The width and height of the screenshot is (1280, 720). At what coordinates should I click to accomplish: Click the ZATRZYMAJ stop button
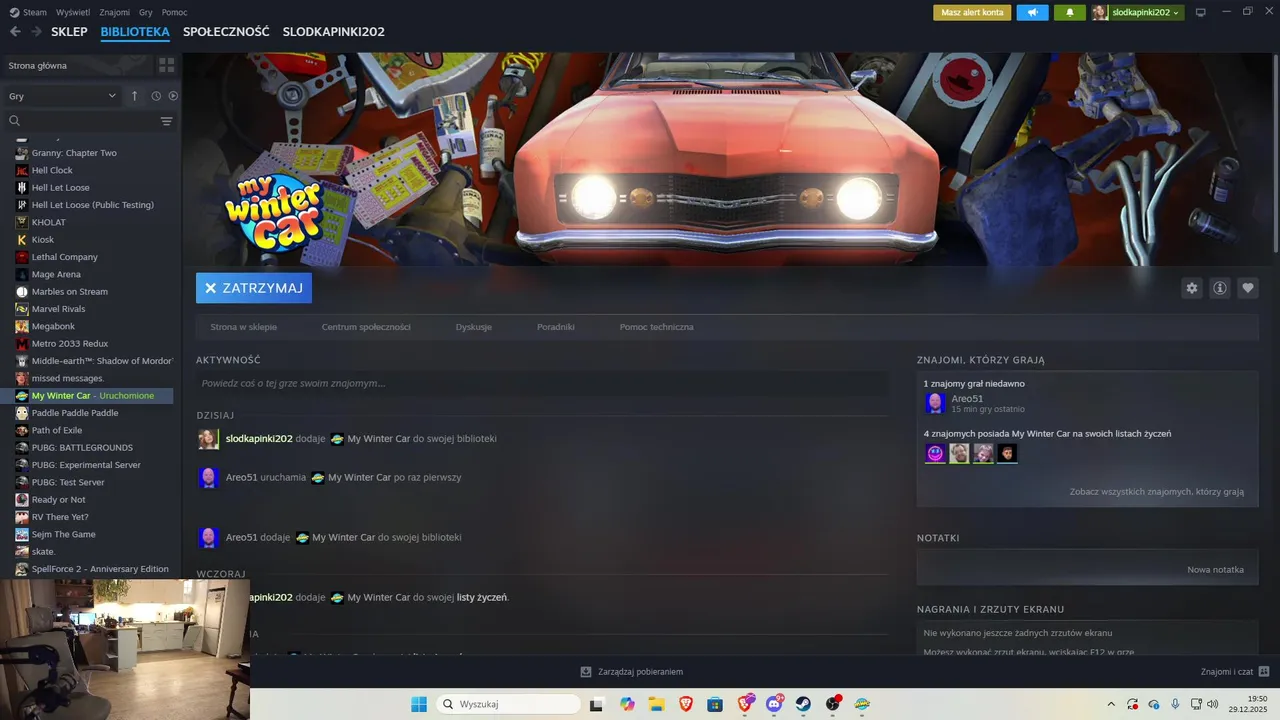pyautogui.click(x=254, y=288)
